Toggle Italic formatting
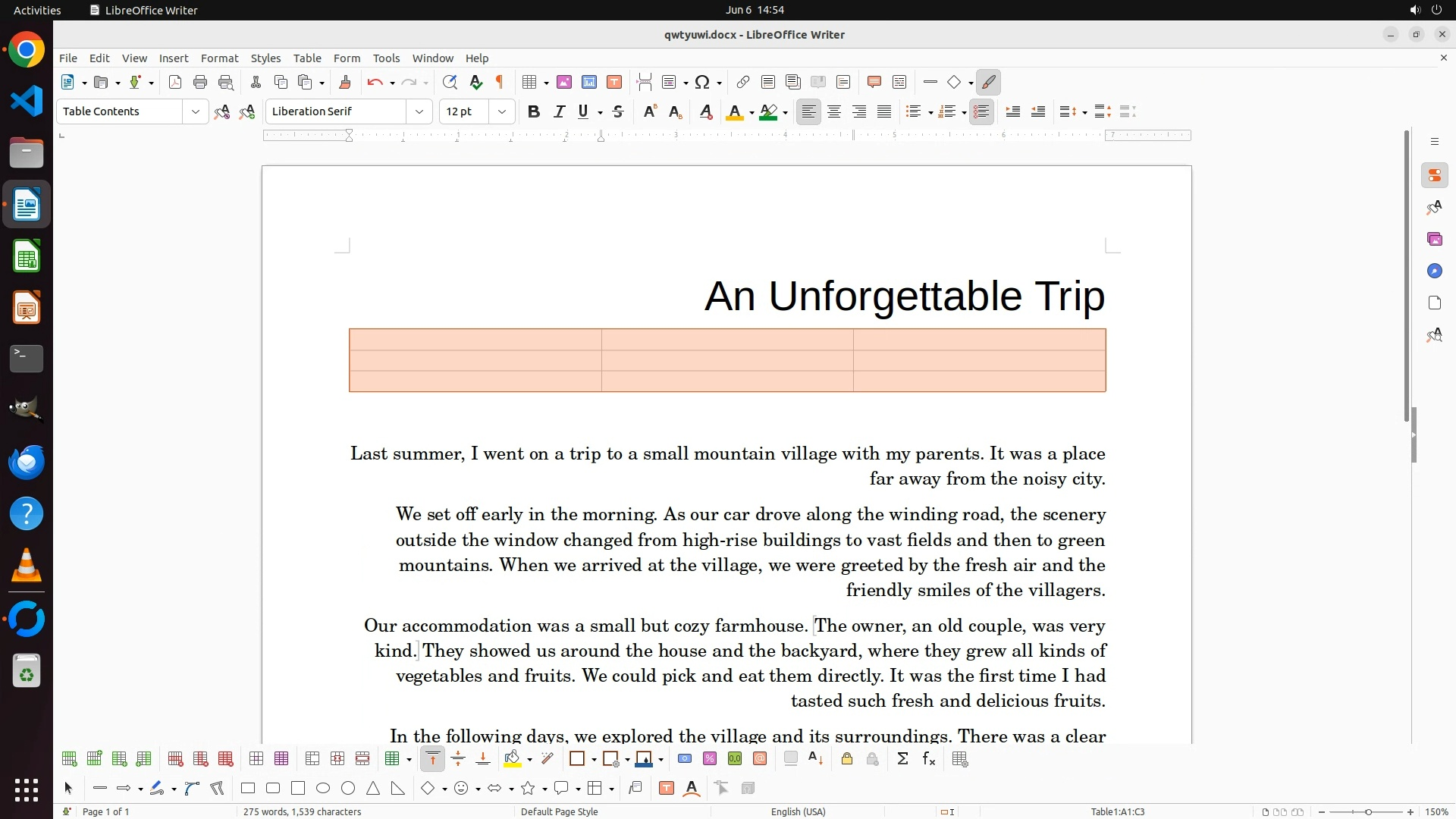The height and width of the screenshot is (819, 1456). pyautogui.click(x=559, y=112)
